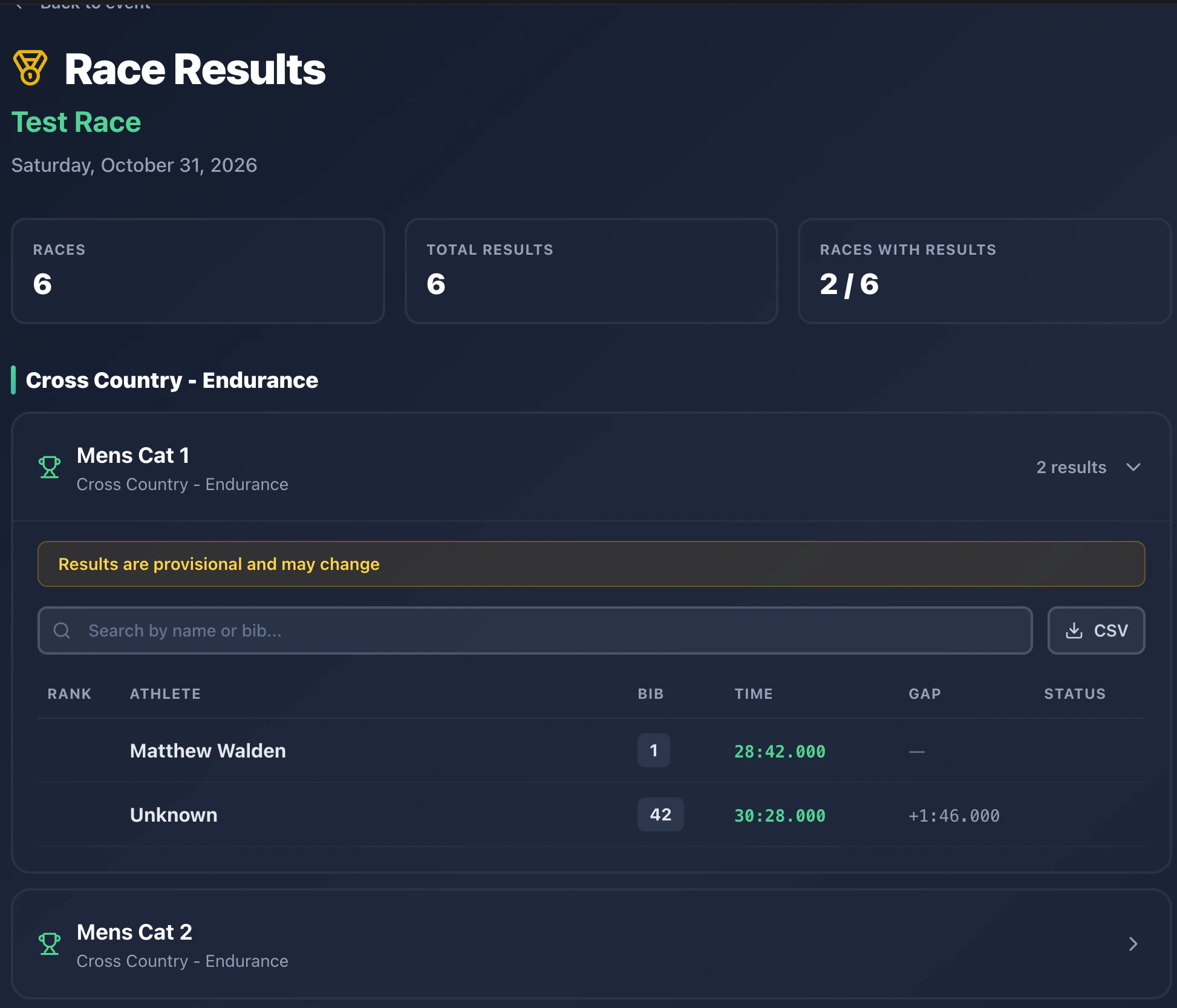Click the BIB column header
The width and height of the screenshot is (1177, 1008).
click(x=651, y=694)
